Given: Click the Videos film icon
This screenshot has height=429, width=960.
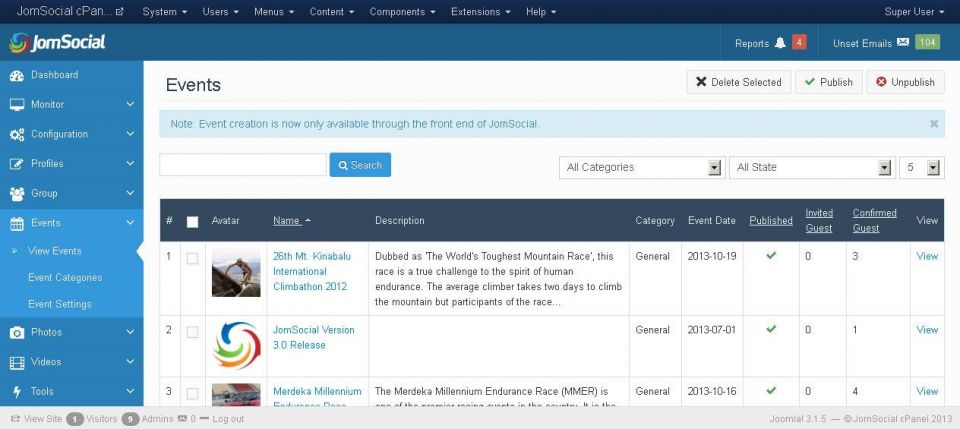Looking at the screenshot, I should pos(17,362).
